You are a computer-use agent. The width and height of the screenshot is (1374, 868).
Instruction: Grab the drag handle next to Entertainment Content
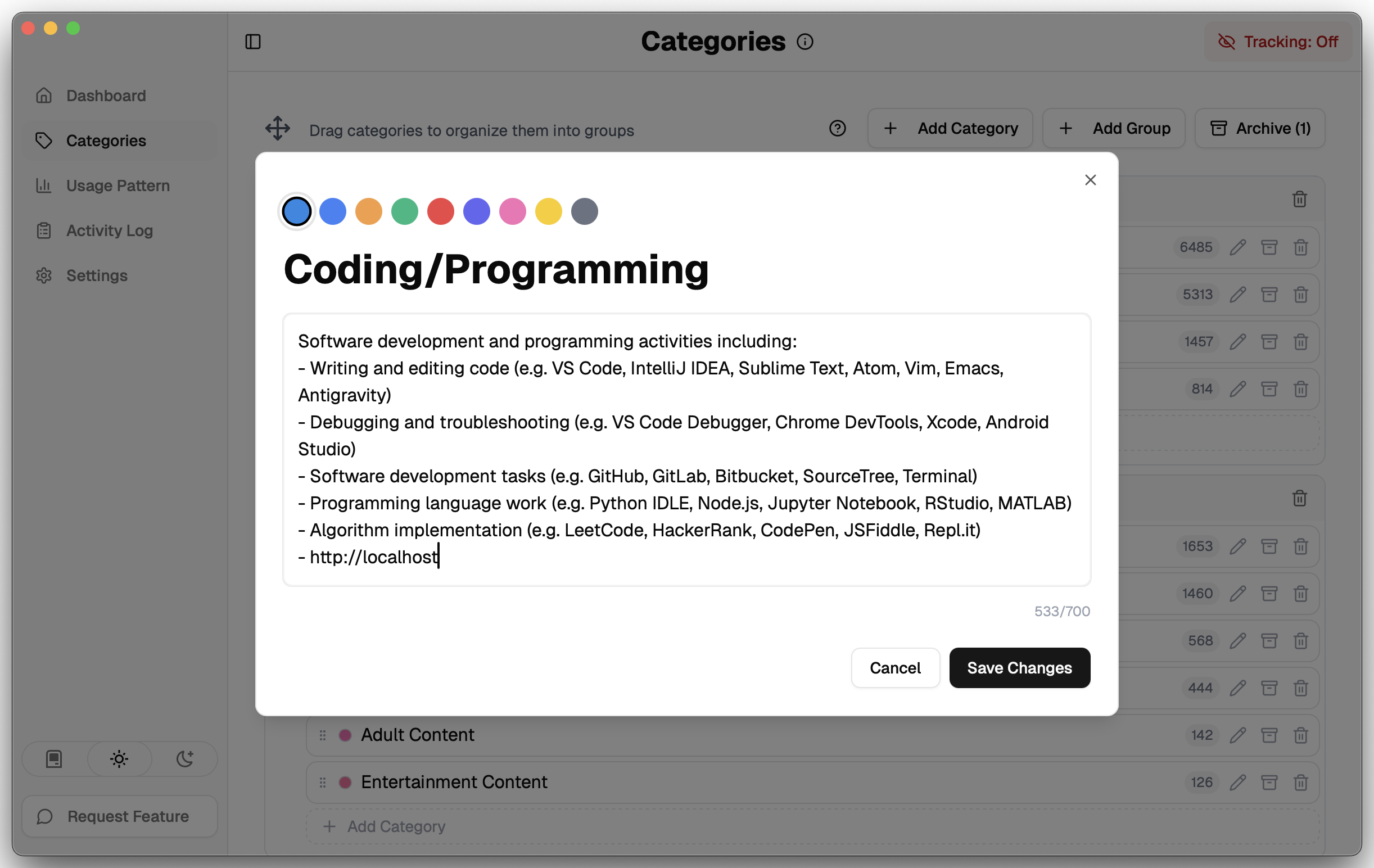point(322,782)
